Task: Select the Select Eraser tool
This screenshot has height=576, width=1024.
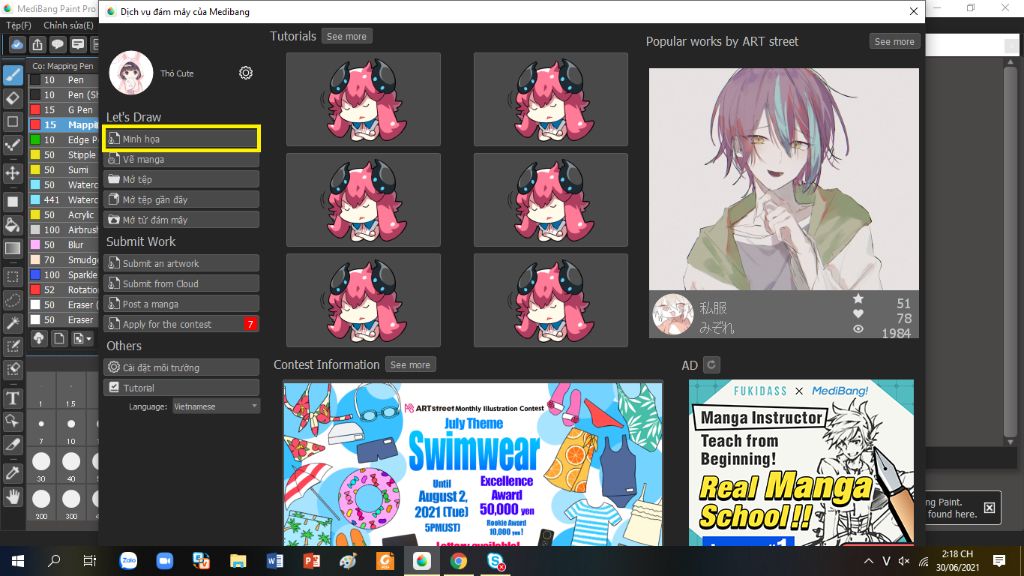Action: [12, 369]
